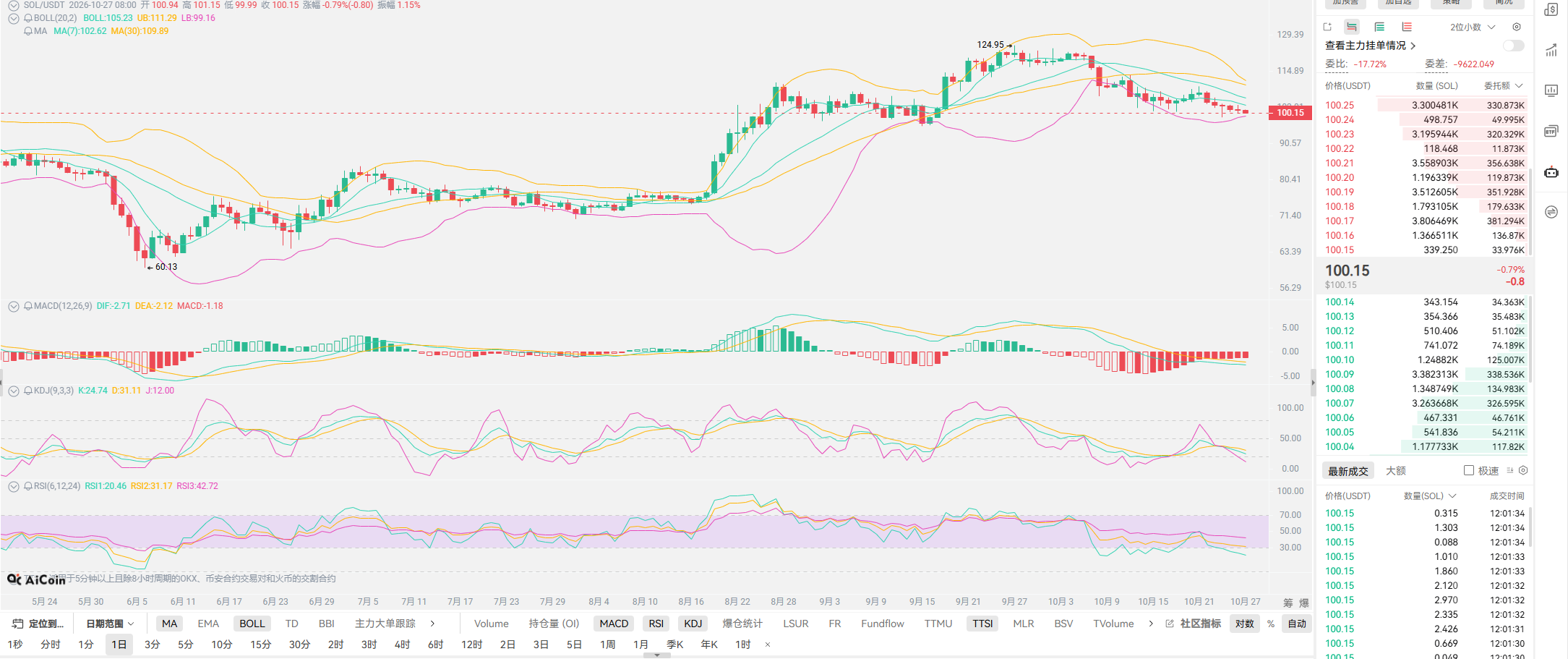Open the robot assistant sidebar icon

coord(1551,172)
